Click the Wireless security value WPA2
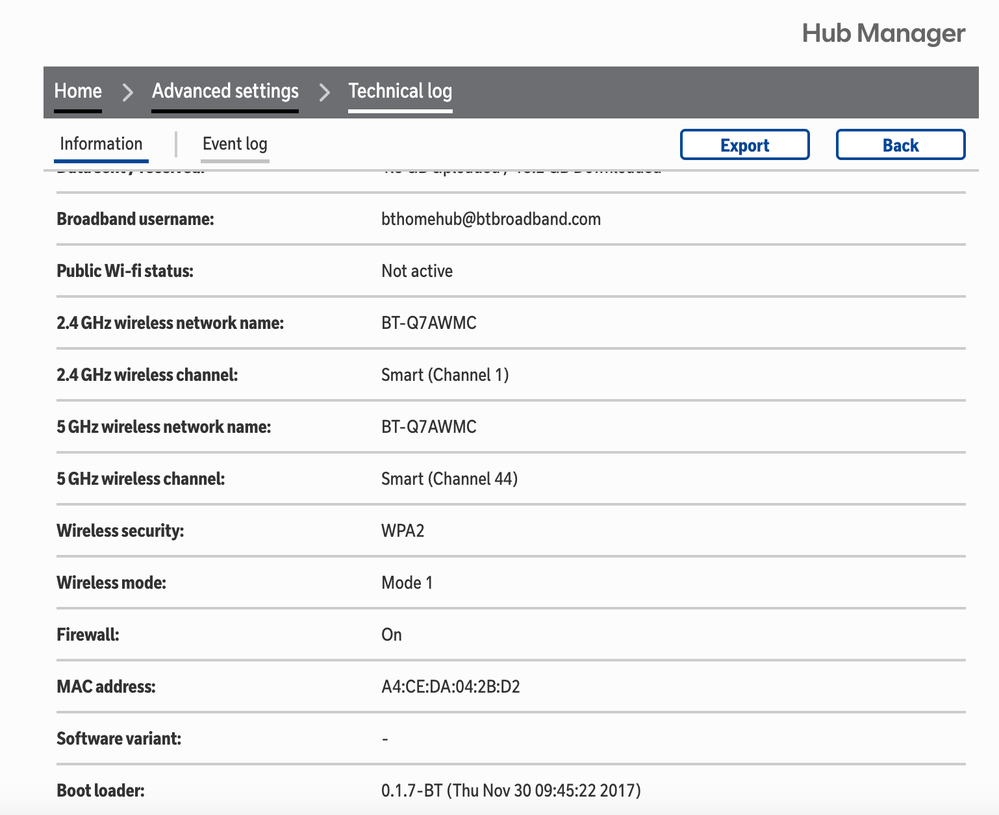 pos(402,530)
